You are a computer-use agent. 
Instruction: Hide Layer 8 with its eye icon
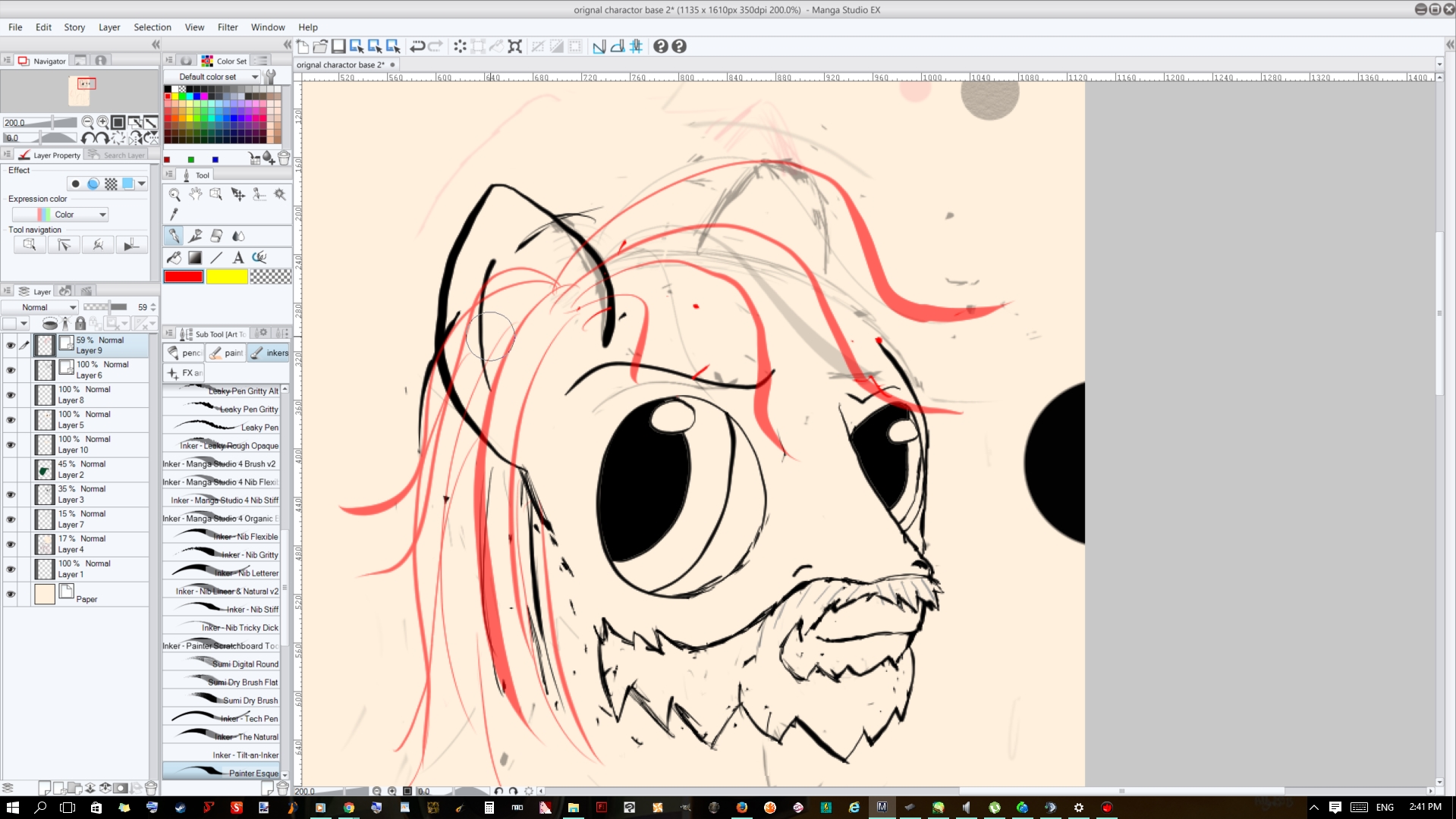click(x=11, y=395)
